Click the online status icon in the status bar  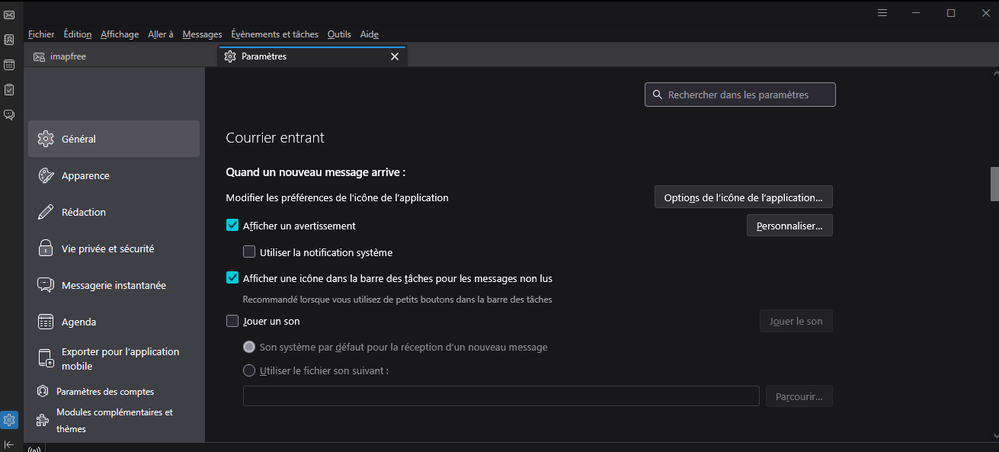(33, 448)
